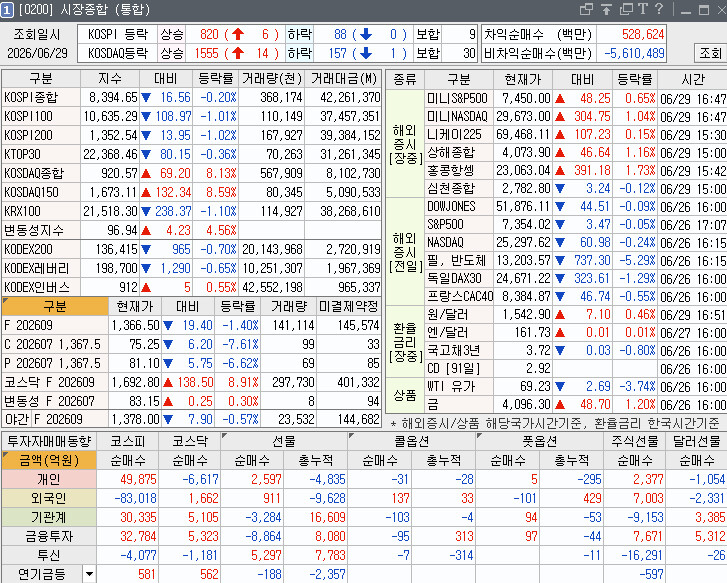Click the 원/달러 exchange rate row
This screenshot has width=727, height=583.
pos(575,315)
